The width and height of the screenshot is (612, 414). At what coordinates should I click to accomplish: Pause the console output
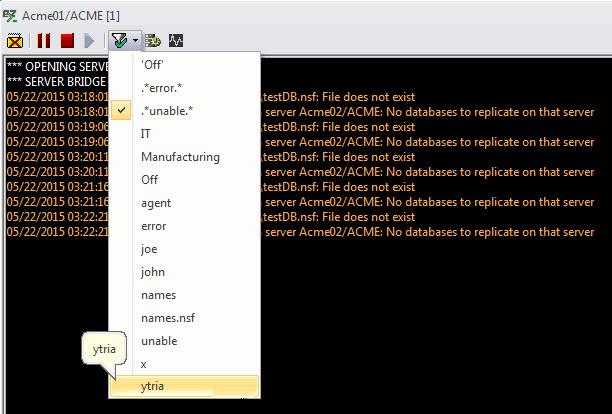[x=44, y=41]
